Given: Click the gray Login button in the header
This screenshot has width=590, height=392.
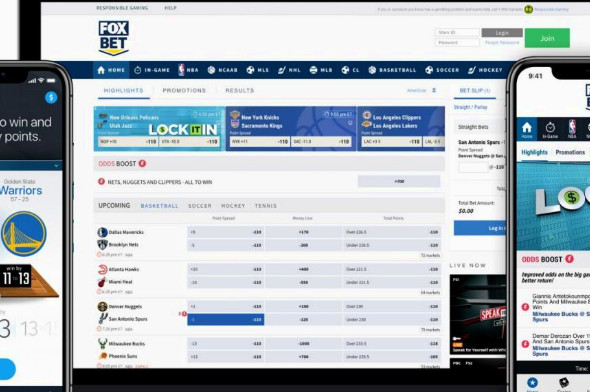Looking at the screenshot, I should tap(502, 33).
